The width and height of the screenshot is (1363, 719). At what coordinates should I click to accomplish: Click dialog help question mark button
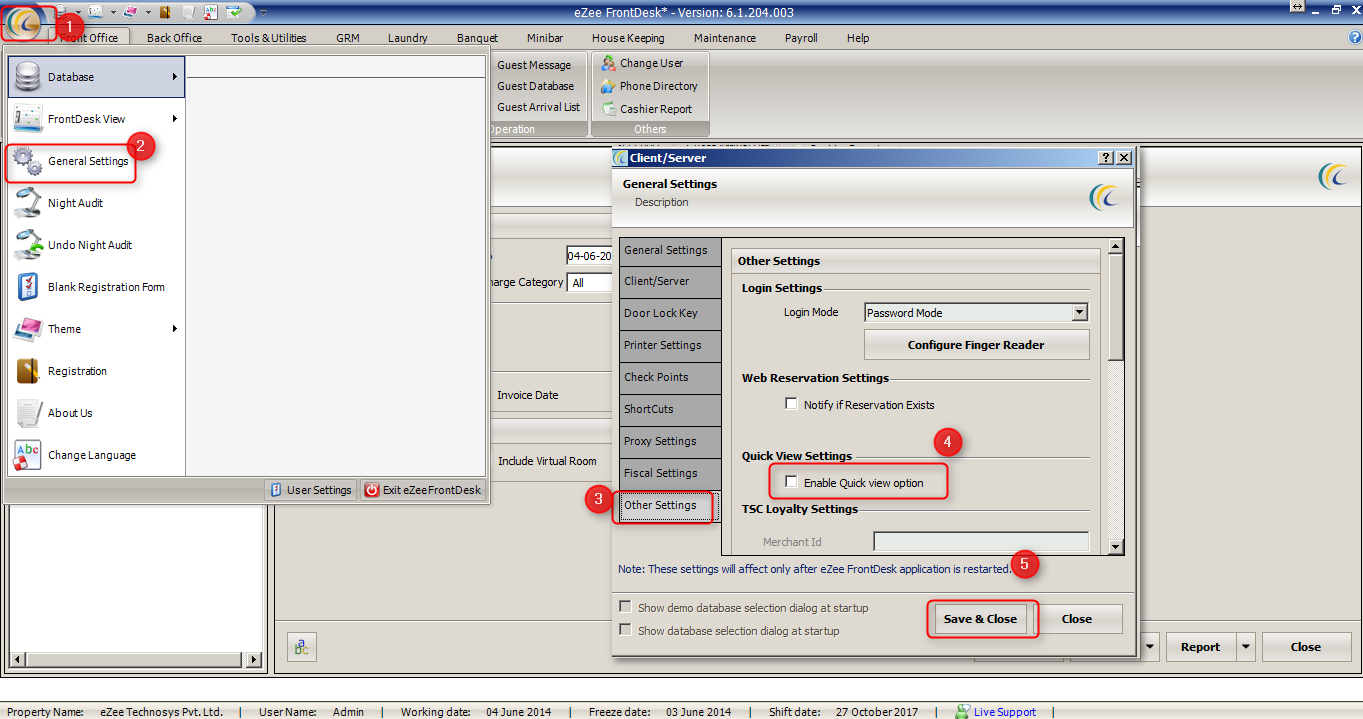(1106, 158)
